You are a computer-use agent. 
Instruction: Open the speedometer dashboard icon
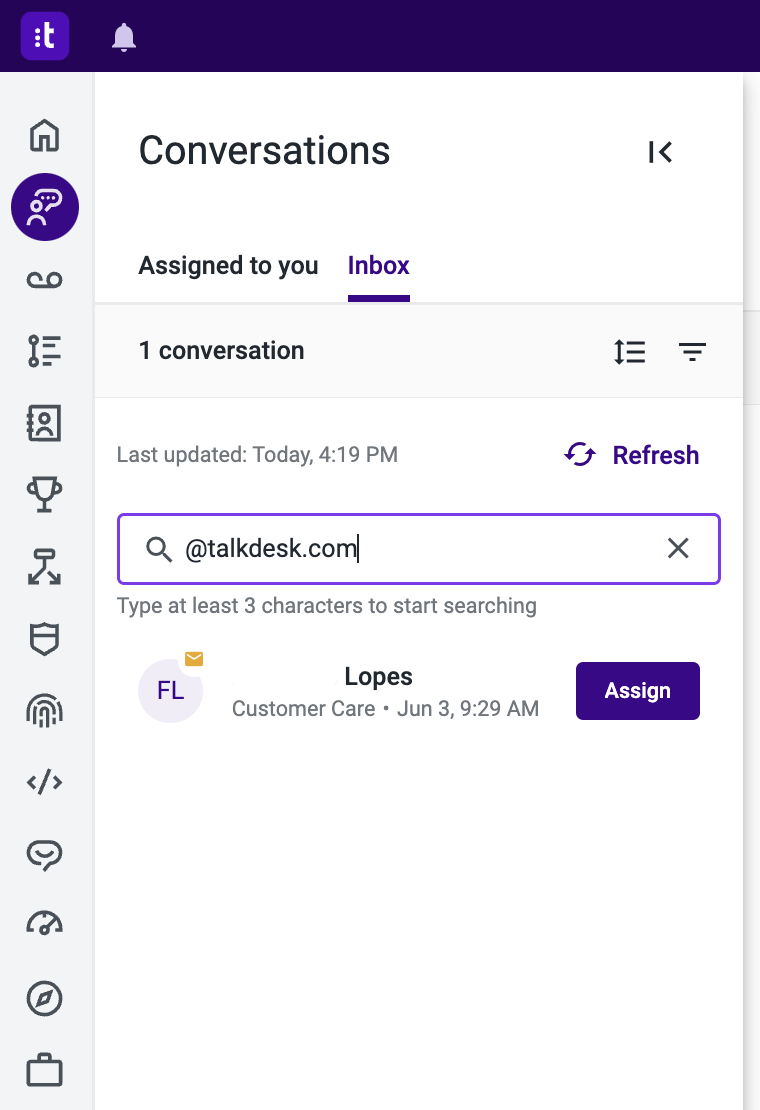(x=45, y=924)
